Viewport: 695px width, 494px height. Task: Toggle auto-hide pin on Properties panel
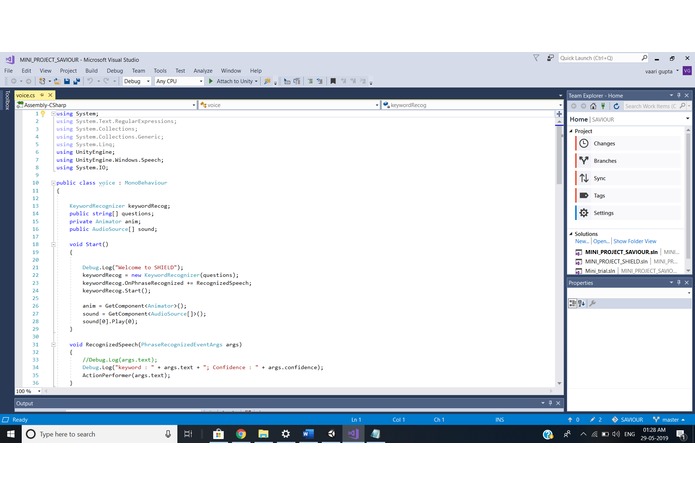coord(679,282)
